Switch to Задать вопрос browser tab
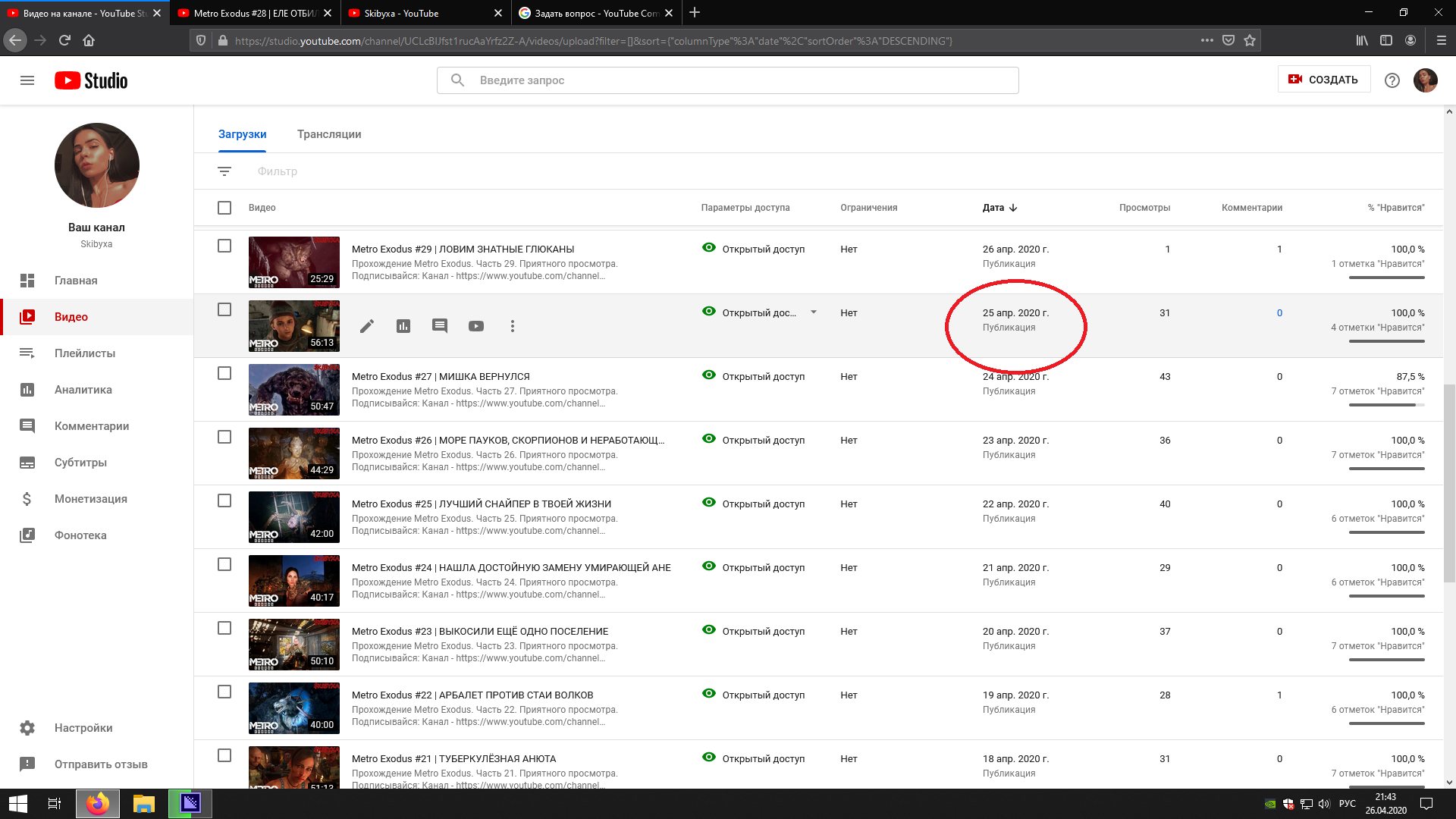Screen dimensions: 1456x819 coord(595,13)
